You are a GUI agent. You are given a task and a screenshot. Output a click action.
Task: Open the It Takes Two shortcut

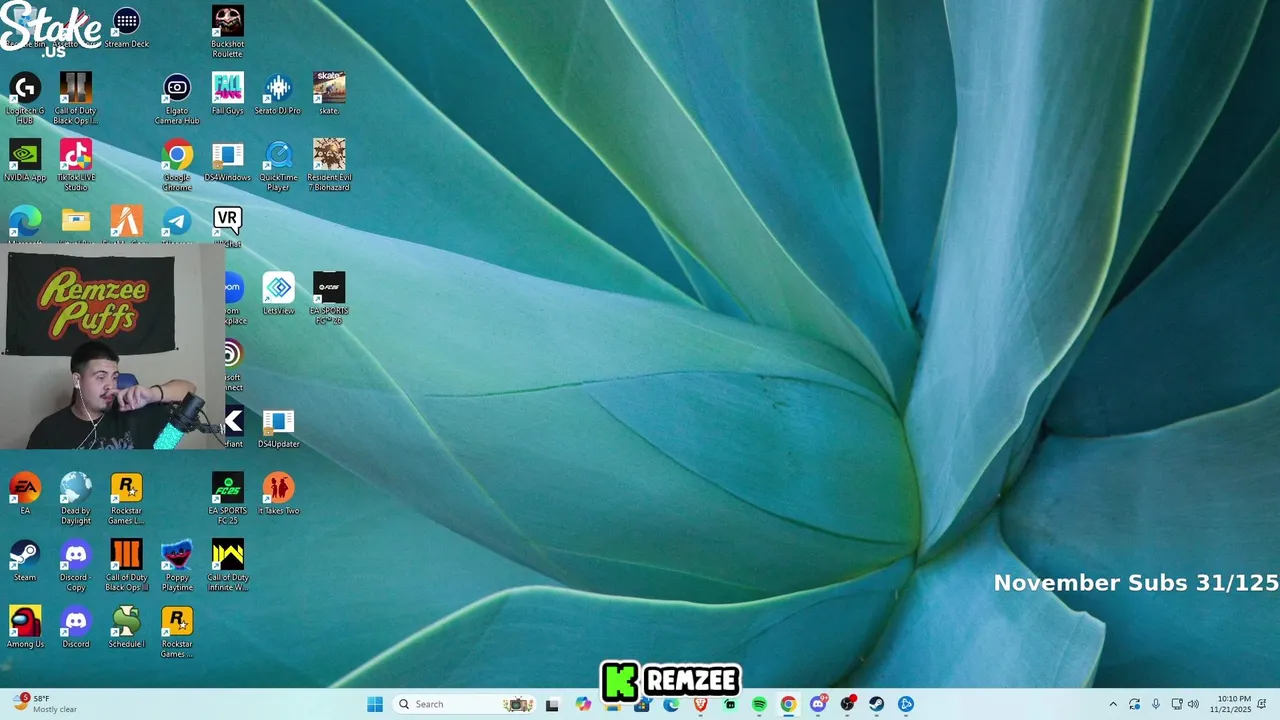[x=278, y=494]
